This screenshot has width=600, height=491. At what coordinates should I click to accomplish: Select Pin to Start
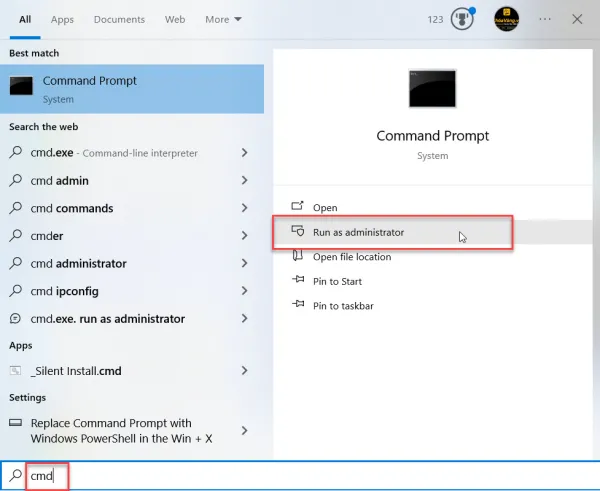(x=433, y=281)
